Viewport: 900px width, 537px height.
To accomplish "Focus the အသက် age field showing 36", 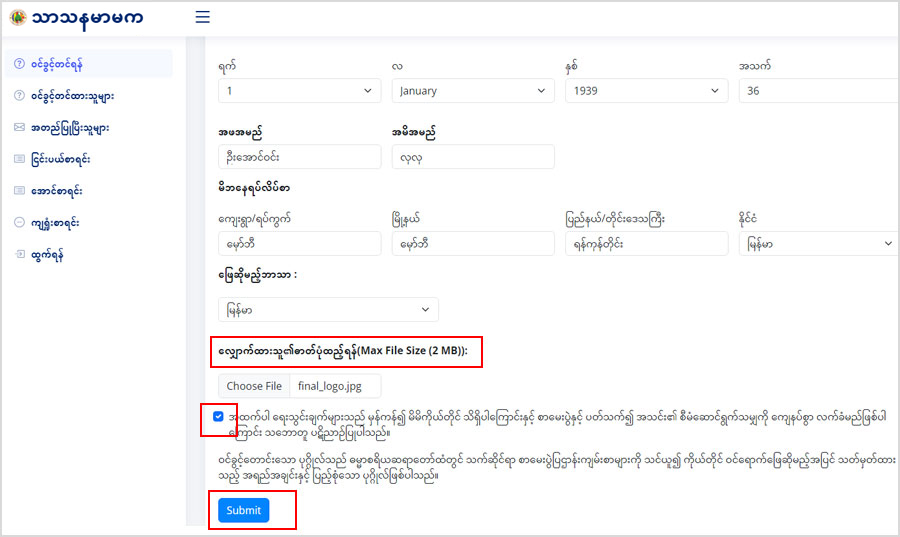I will 818,91.
